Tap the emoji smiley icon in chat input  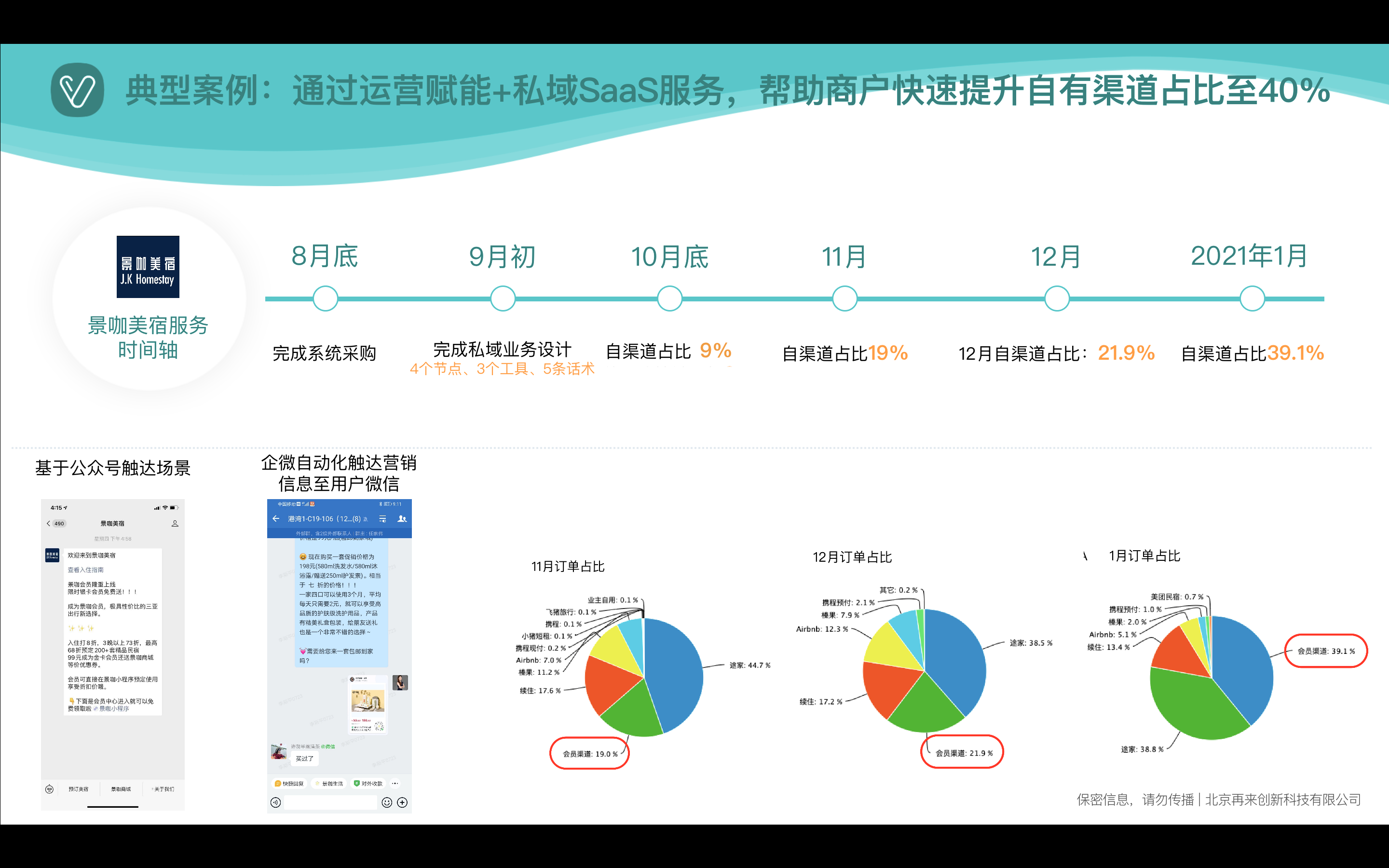(x=387, y=802)
